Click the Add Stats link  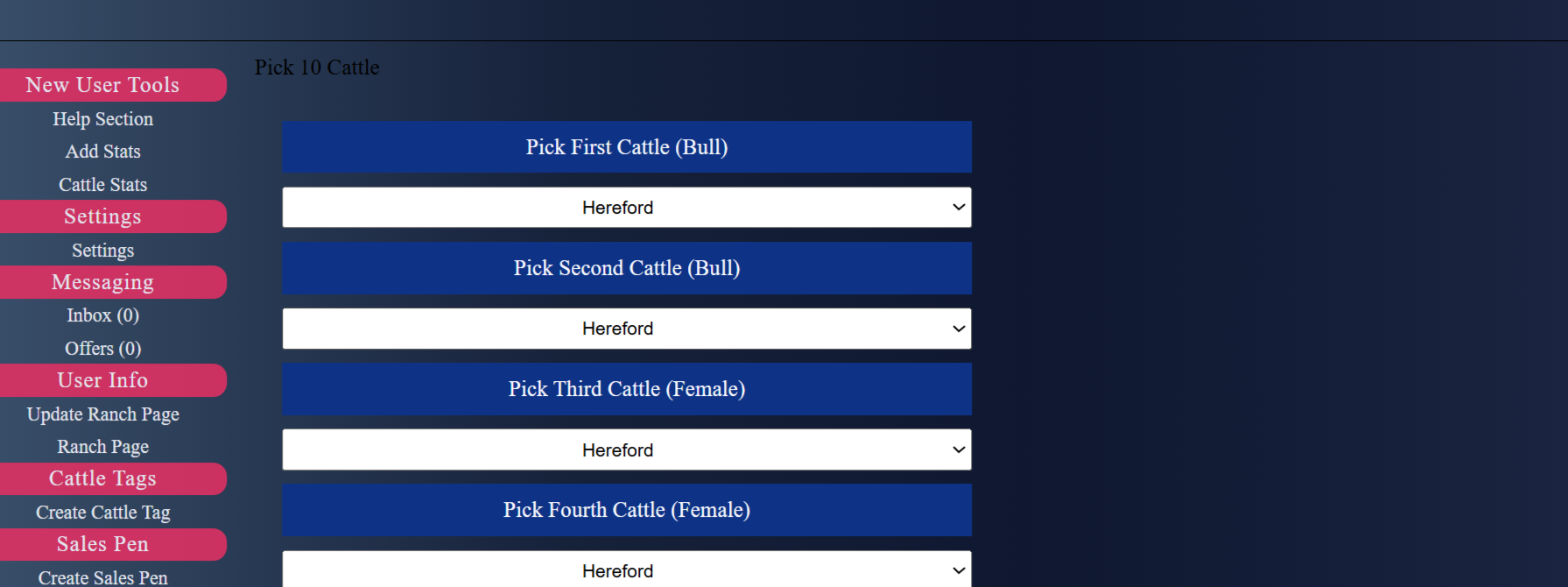[x=102, y=152]
